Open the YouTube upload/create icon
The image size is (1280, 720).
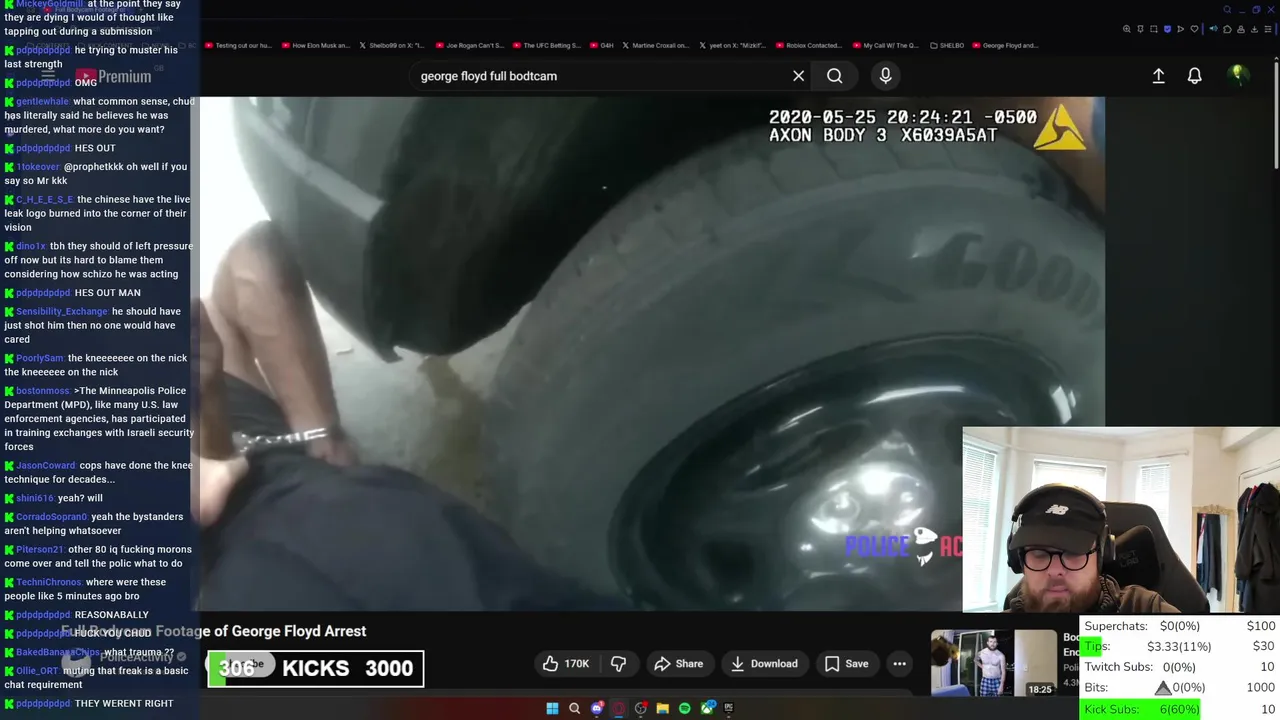1158,76
